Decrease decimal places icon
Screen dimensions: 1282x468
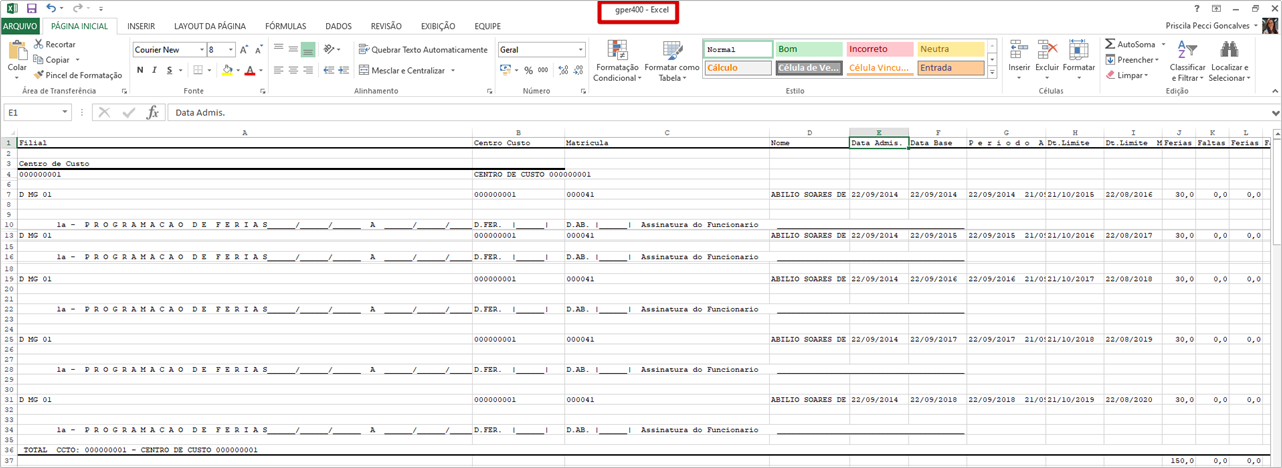tap(580, 70)
